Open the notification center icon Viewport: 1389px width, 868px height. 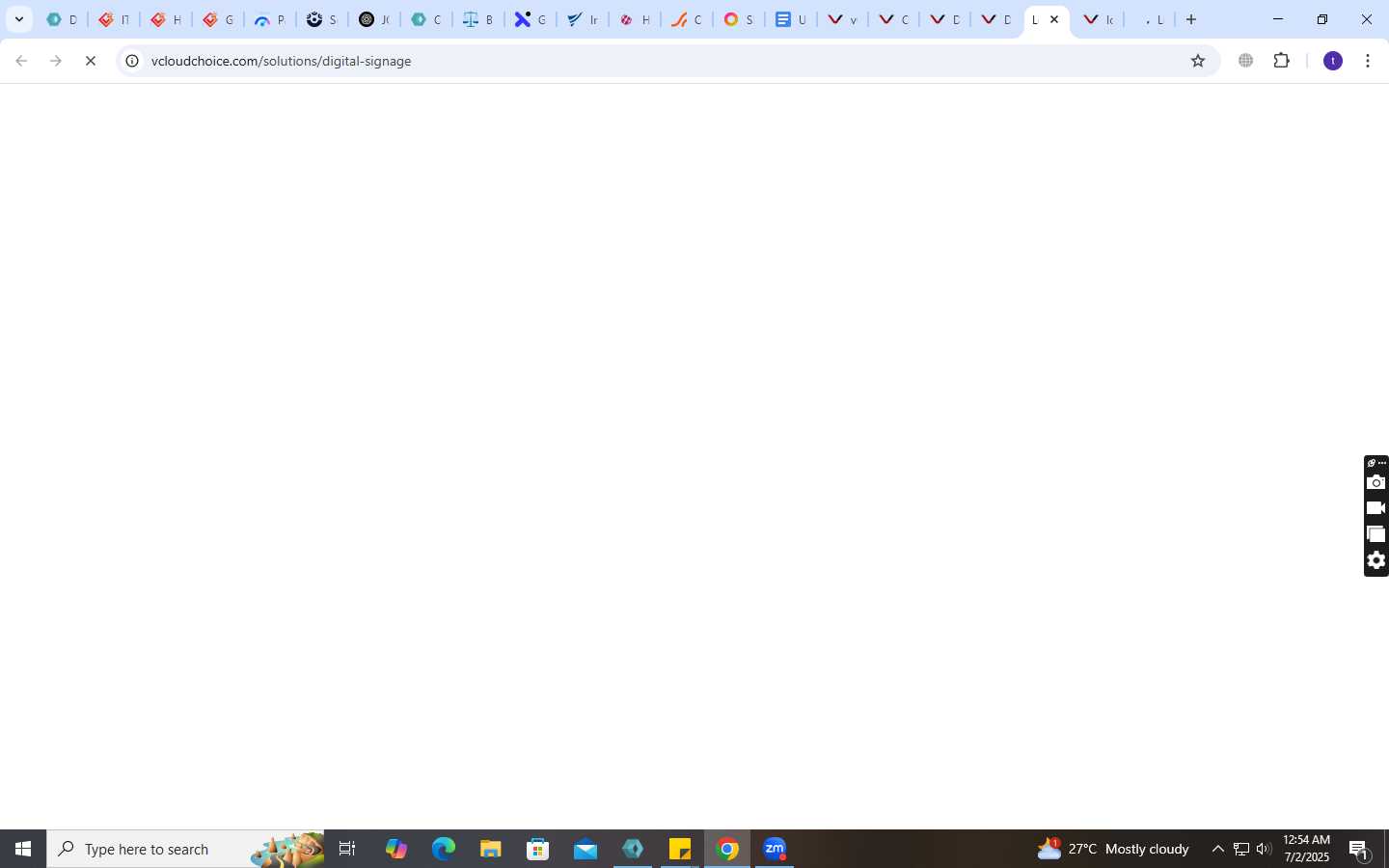tap(1359, 849)
